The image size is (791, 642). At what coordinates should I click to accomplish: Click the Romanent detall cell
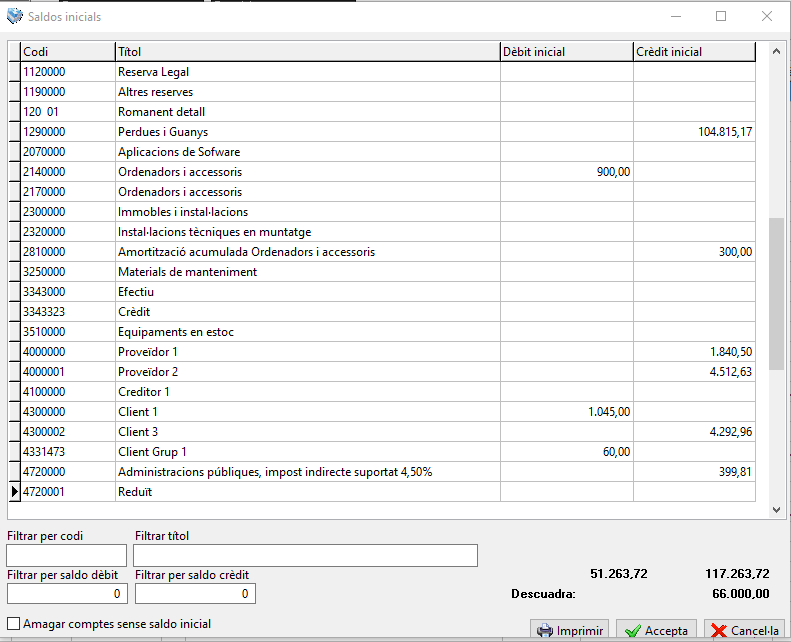click(308, 112)
